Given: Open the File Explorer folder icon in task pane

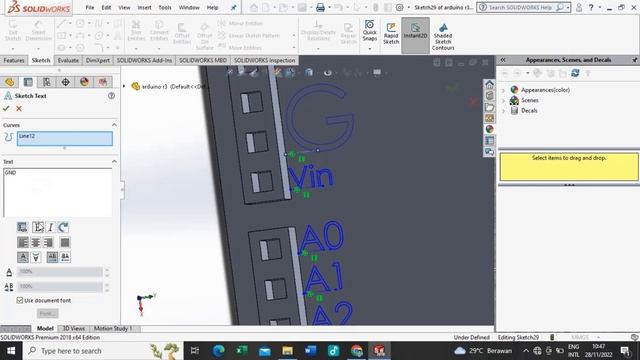Looking at the screenshot, I should pos(489,107).
